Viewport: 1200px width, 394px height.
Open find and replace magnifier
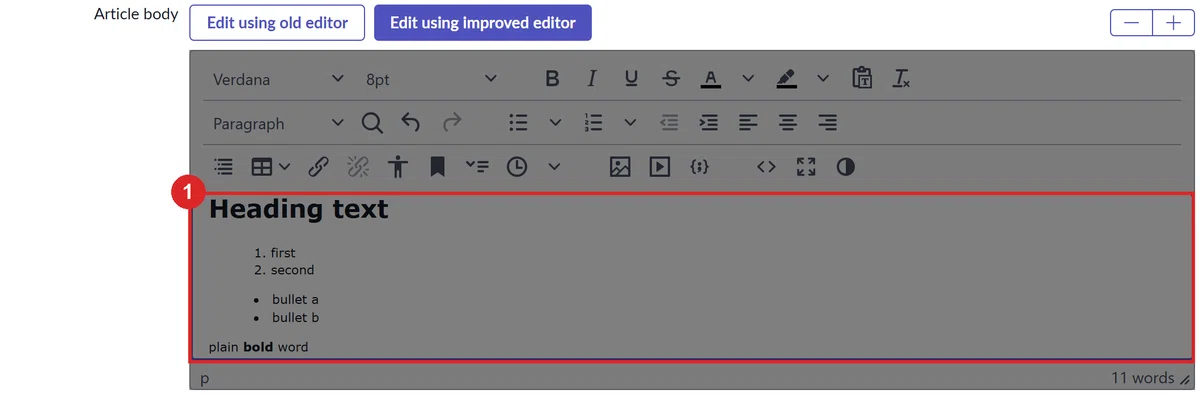point(371,123)
